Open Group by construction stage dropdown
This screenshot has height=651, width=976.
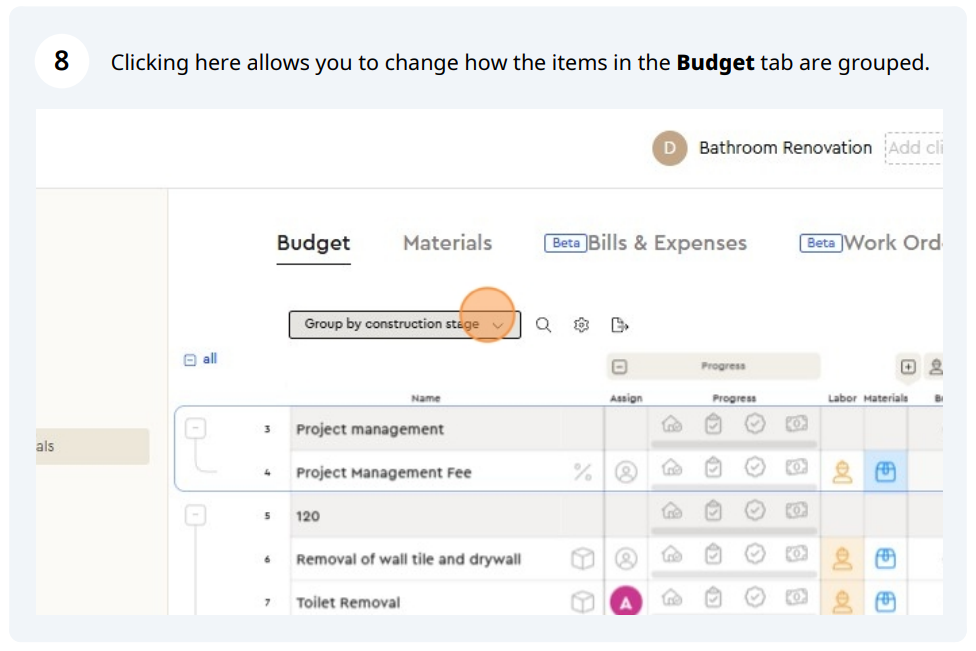[404, 325]
